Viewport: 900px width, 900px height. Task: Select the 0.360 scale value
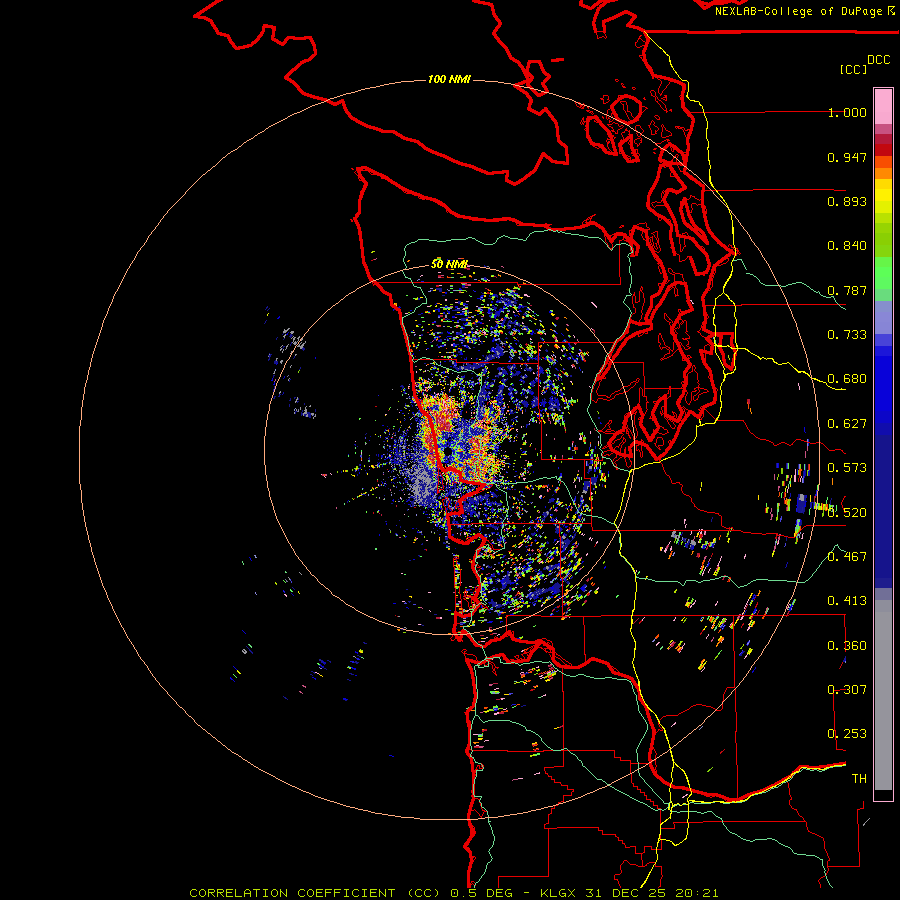coord(847,646)
